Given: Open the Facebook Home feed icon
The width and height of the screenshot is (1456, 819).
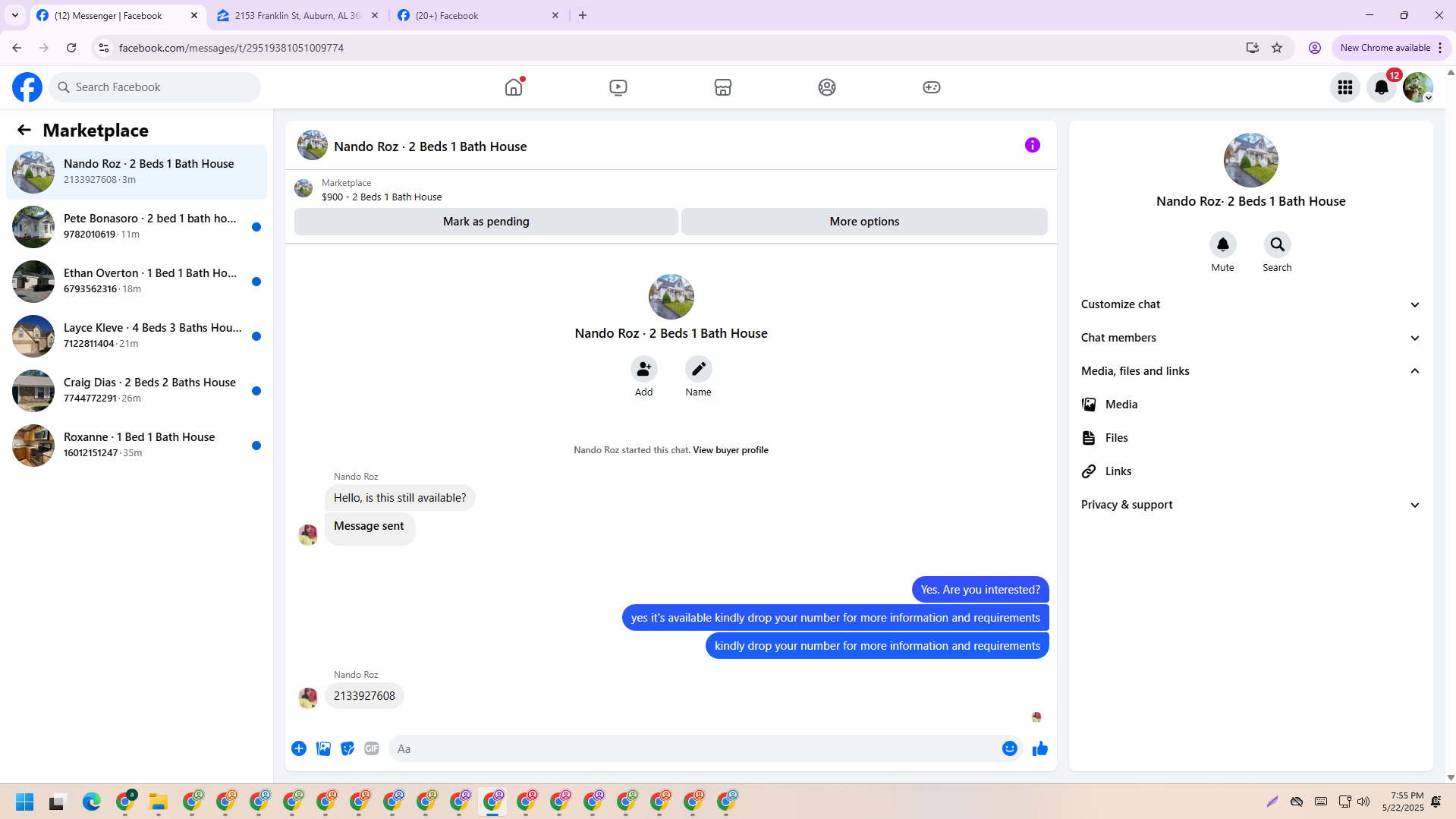Looking at the screenshot, I should click(514, 87).
